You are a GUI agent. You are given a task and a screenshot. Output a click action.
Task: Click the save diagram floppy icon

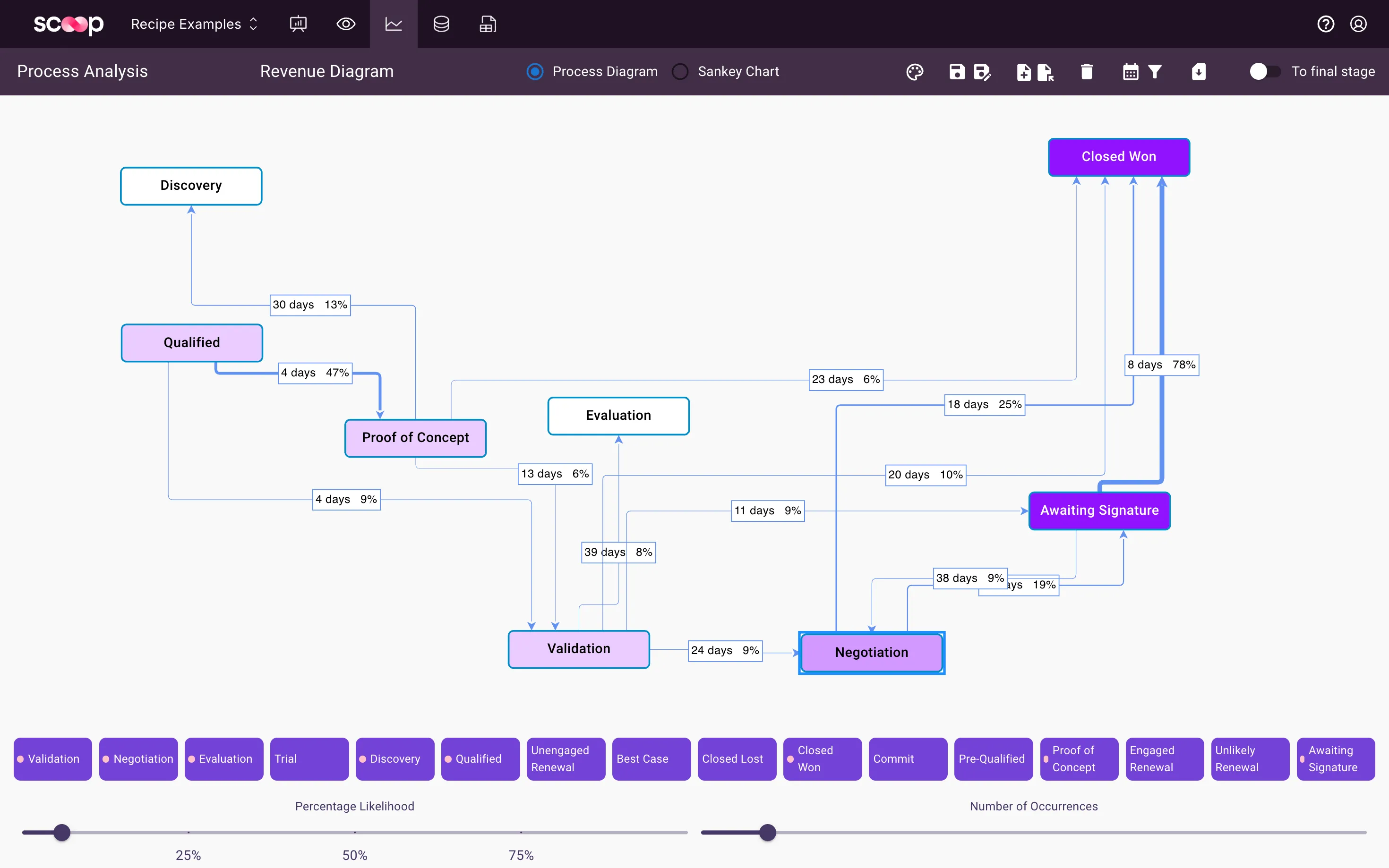[x=957, y=72]
